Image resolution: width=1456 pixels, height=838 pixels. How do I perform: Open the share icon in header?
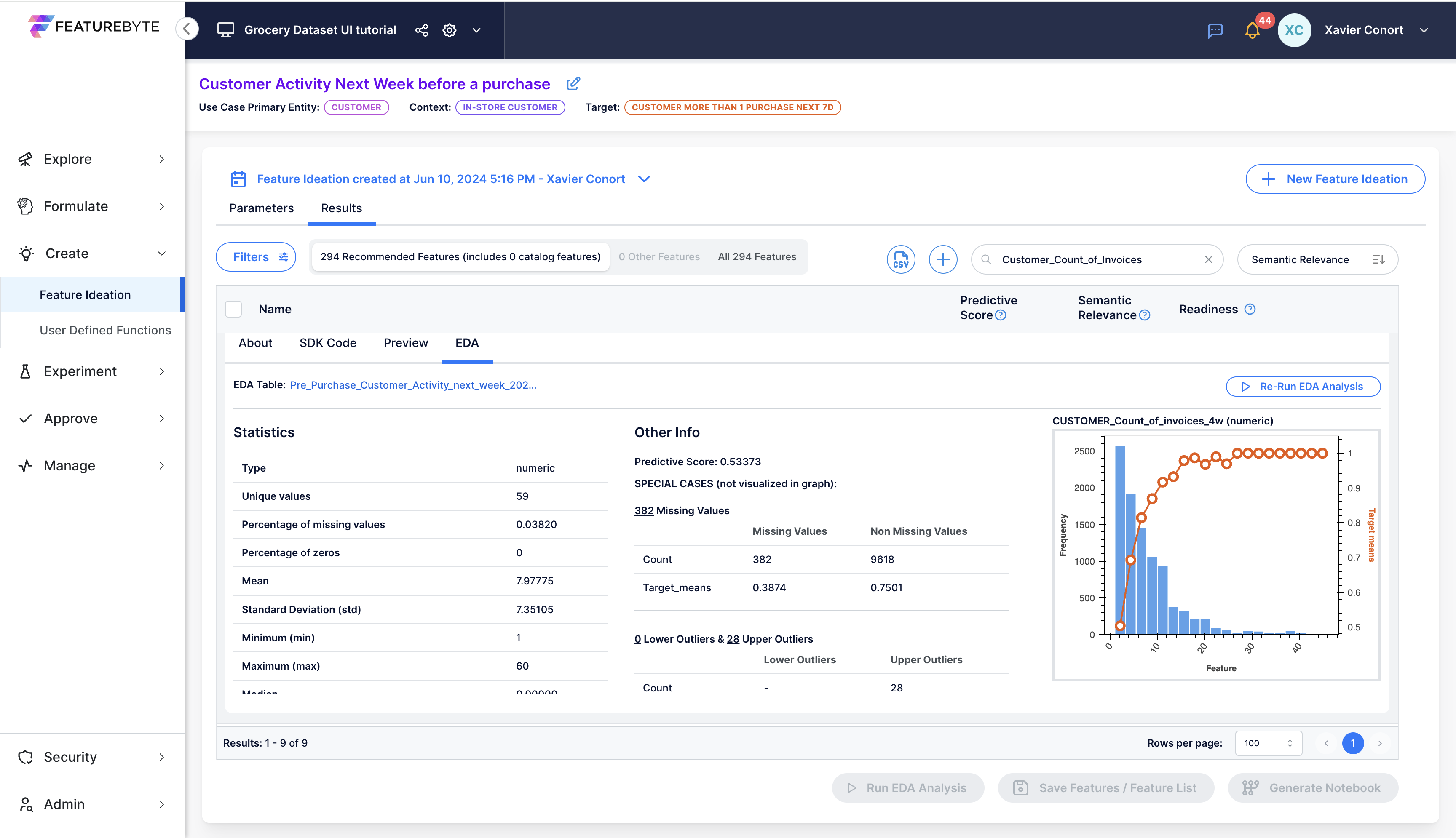421,30
